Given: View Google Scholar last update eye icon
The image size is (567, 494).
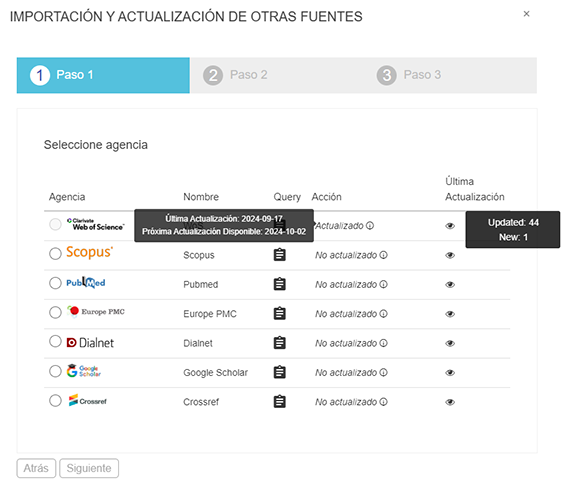Looking at the screenshot, I should pos(450,372).
